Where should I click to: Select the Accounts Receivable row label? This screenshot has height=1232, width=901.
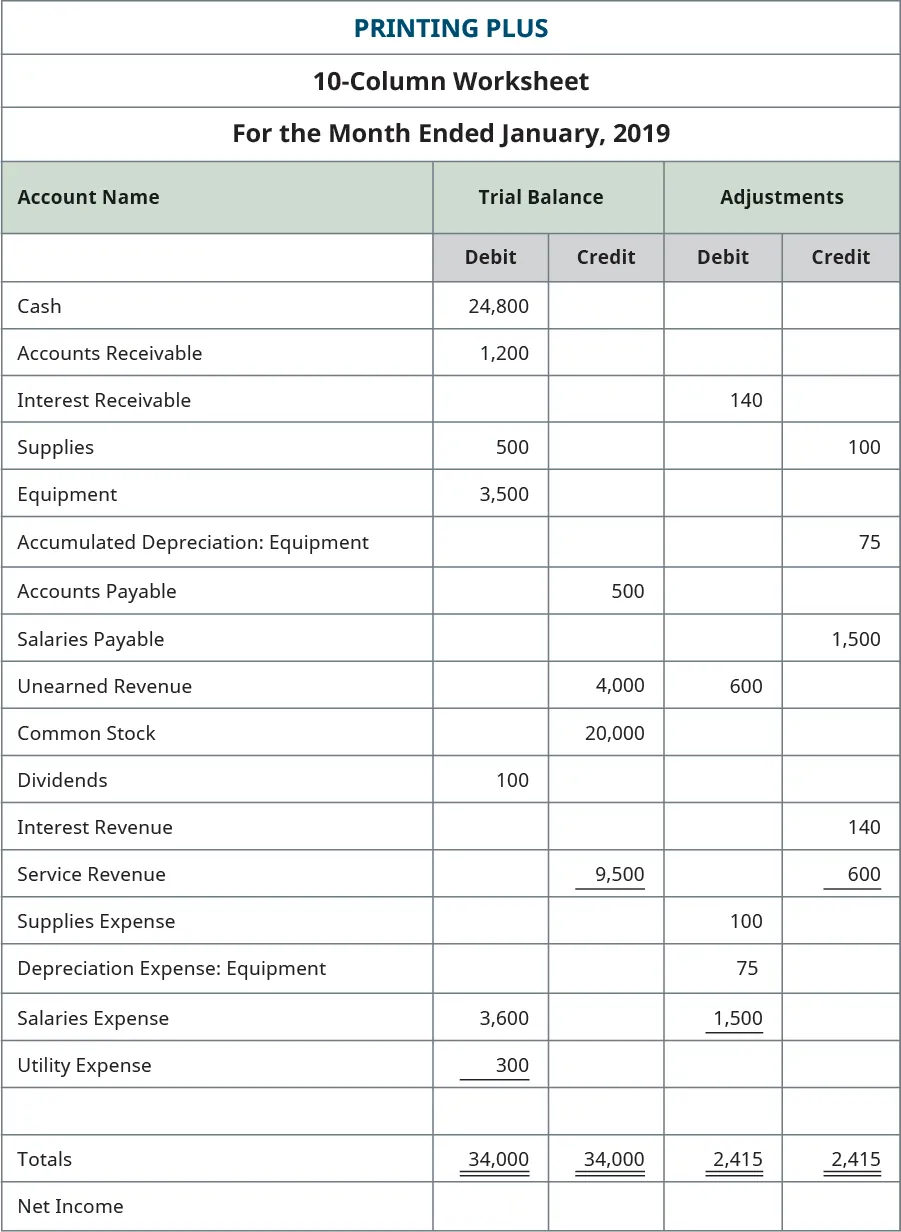pyautogui.click(x=110, y=353)
